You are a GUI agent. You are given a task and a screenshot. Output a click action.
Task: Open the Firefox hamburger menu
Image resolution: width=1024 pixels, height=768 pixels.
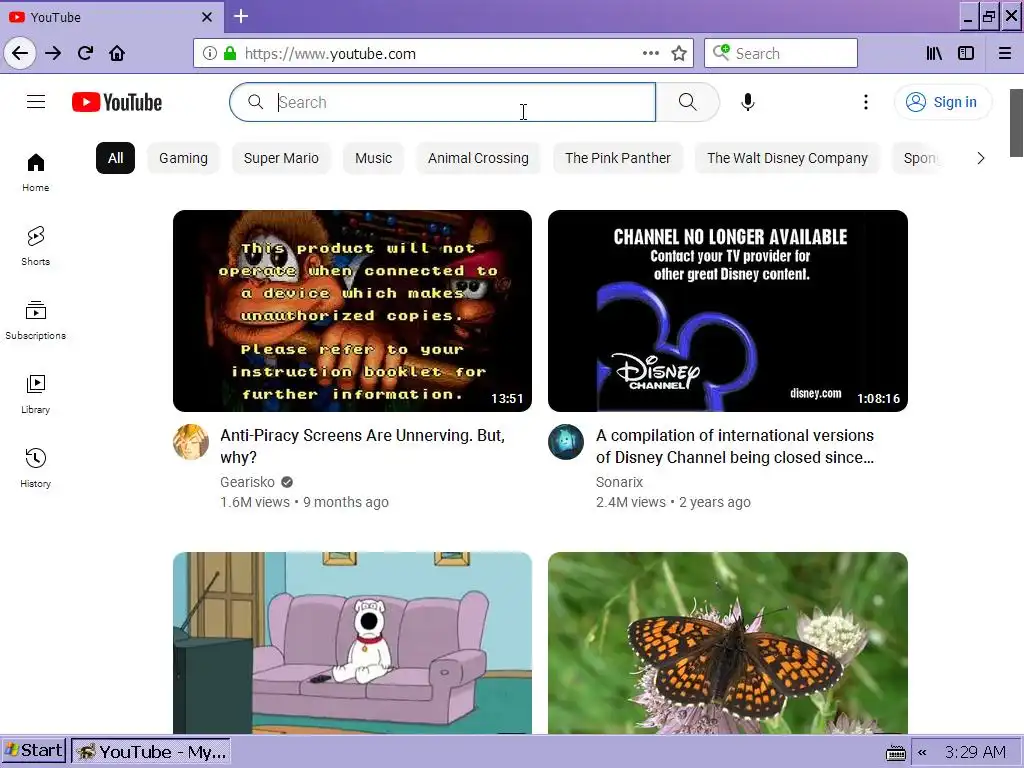point(1005,53)
